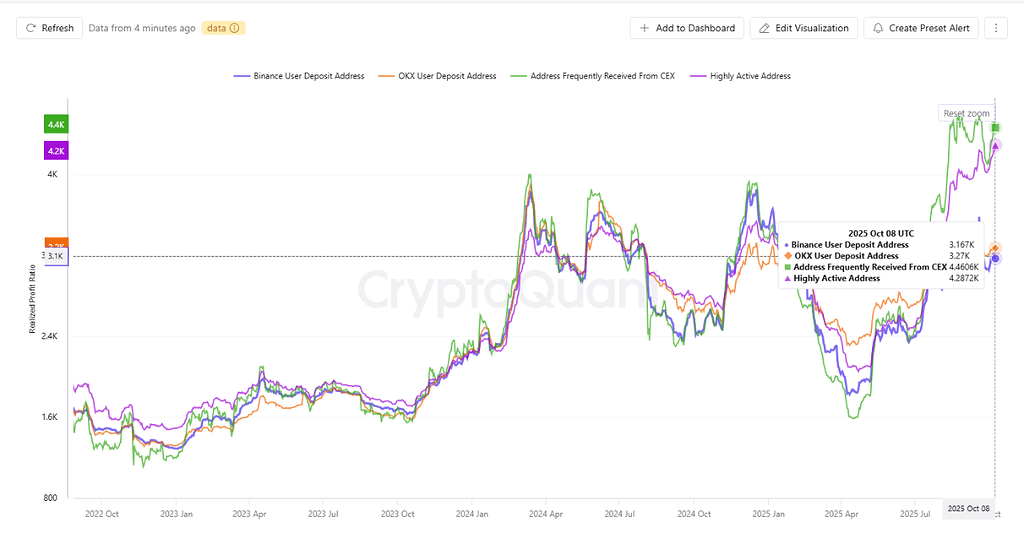Click the 2025 Oct 08 date axis label
The width and height of the screenshot is (1024, 540).
[967, 508]
